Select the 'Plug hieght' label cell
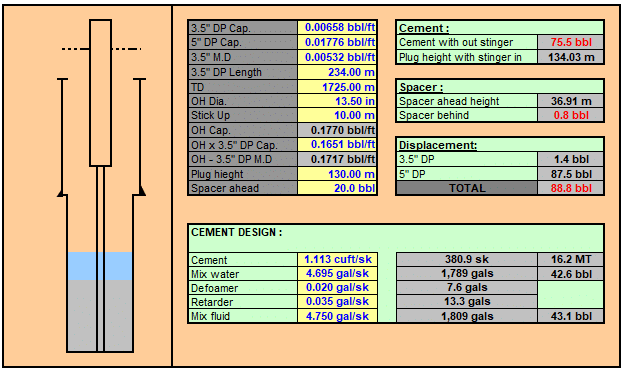 click(243, 174)
